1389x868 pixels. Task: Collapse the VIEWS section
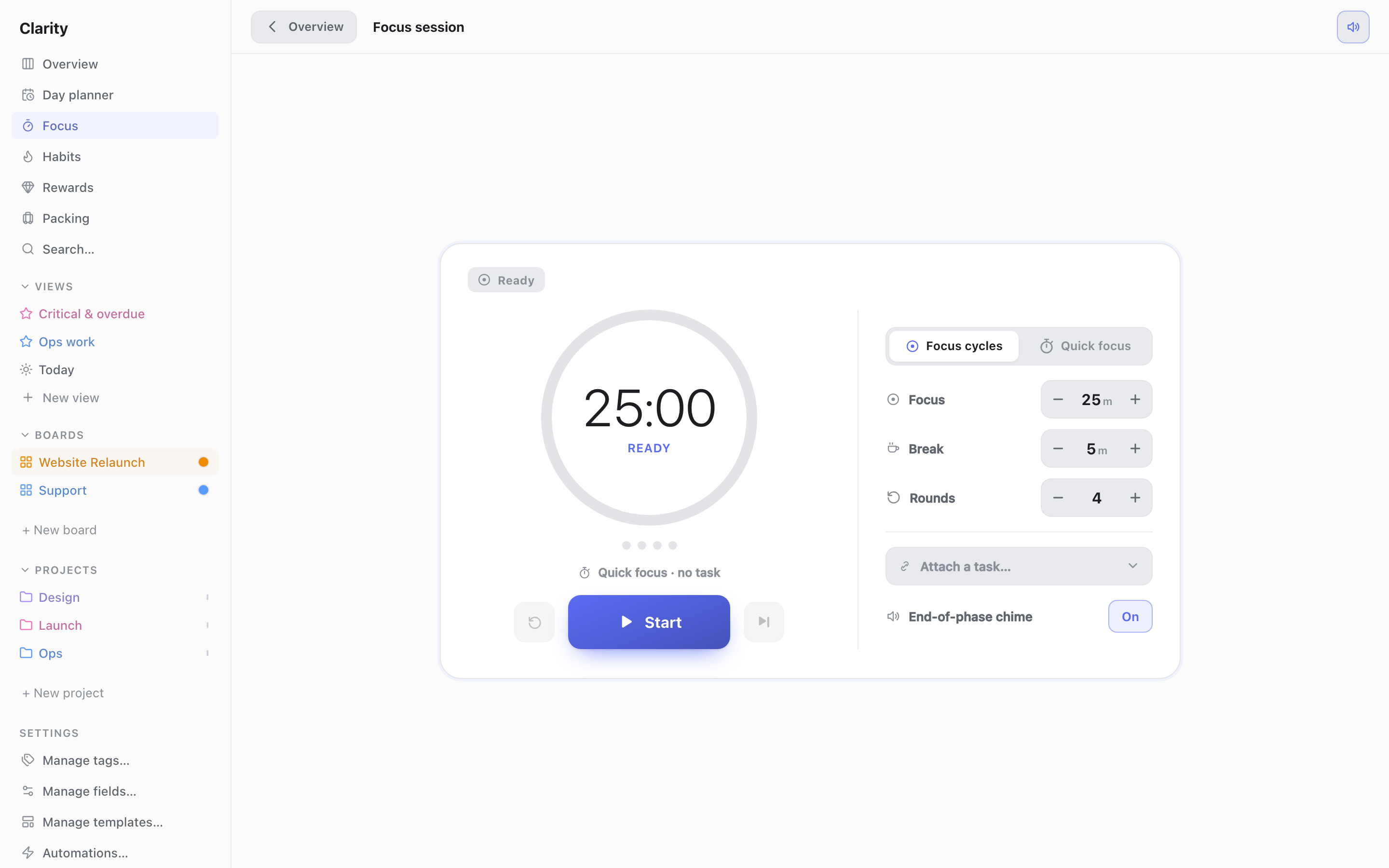[x=47, y=286]
